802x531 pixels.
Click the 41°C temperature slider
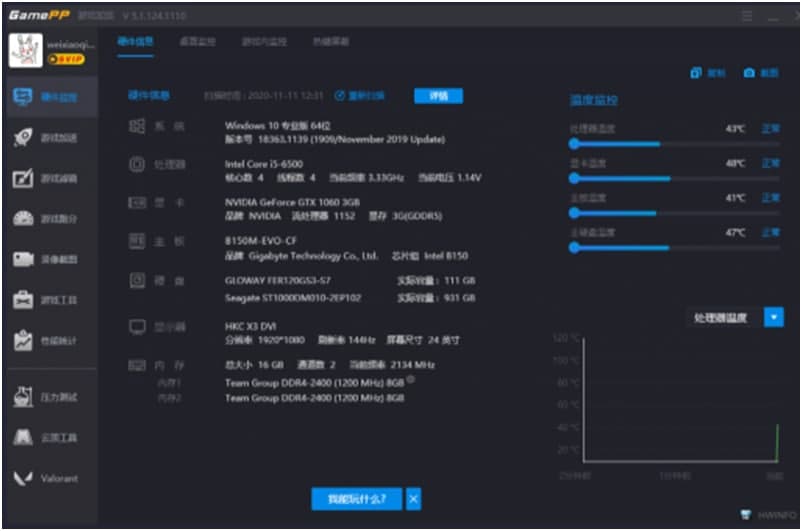[674, 213]
